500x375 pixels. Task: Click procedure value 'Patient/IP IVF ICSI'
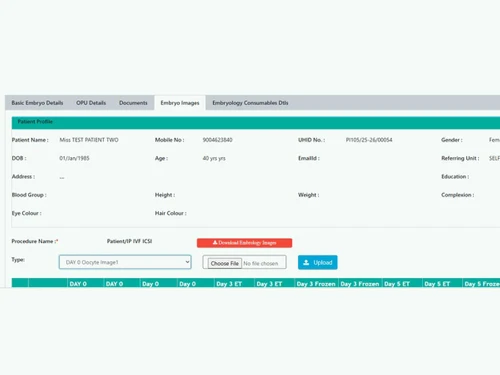tap(129, 241)
